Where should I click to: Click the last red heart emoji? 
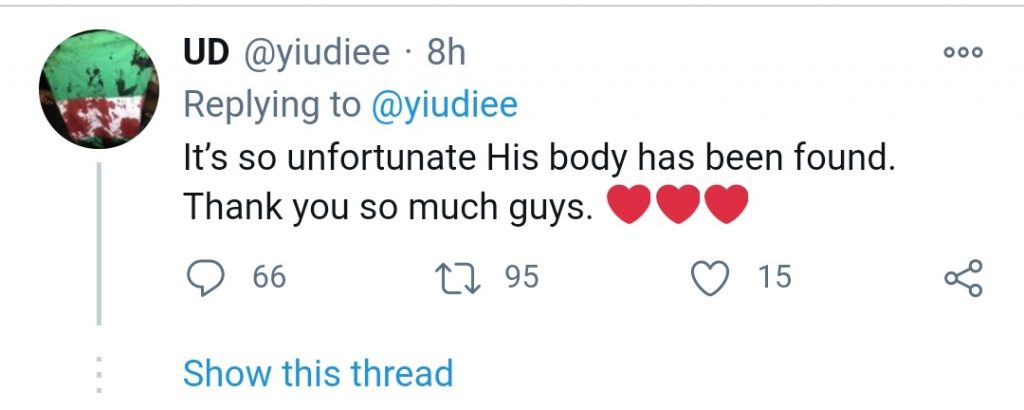click(x=725, y=208)
